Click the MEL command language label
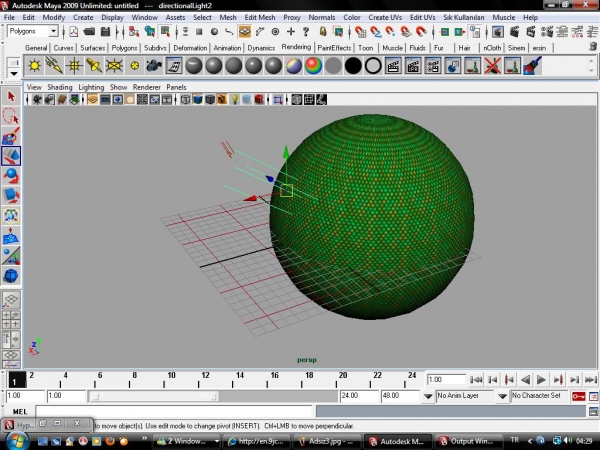The width and height of the screenshot is (600, 450). click(20, 412)
